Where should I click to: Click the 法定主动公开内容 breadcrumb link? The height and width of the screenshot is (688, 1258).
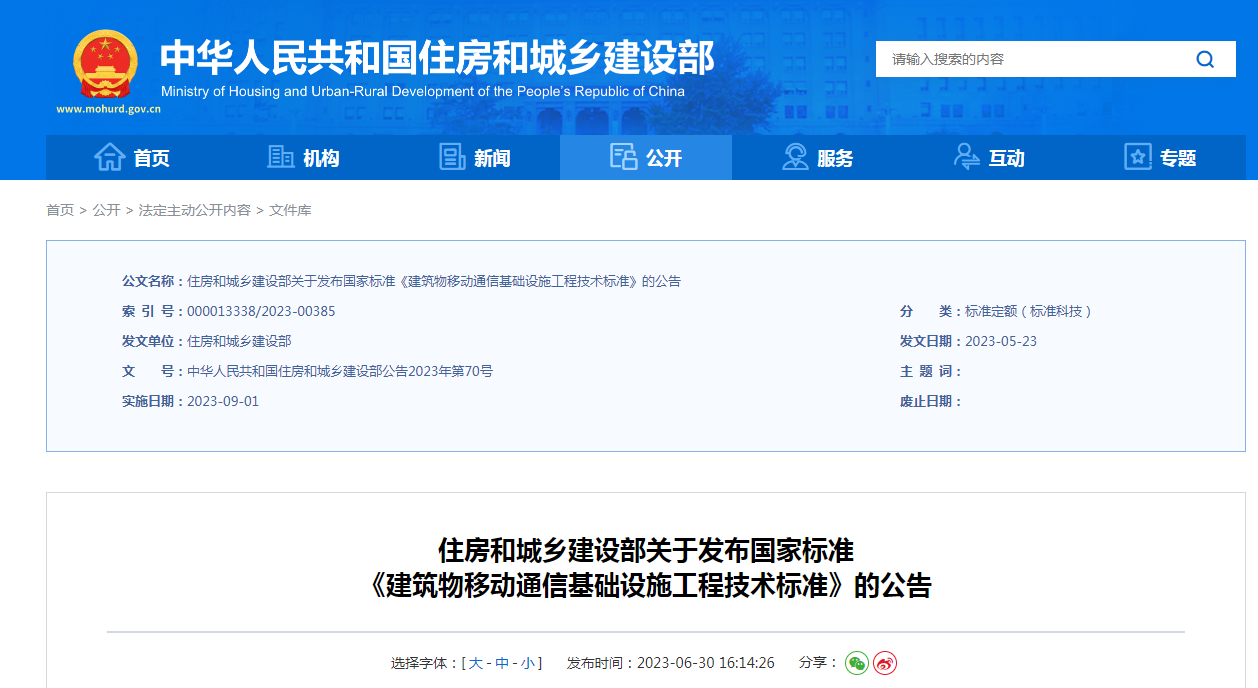click(x=195, y=210)
